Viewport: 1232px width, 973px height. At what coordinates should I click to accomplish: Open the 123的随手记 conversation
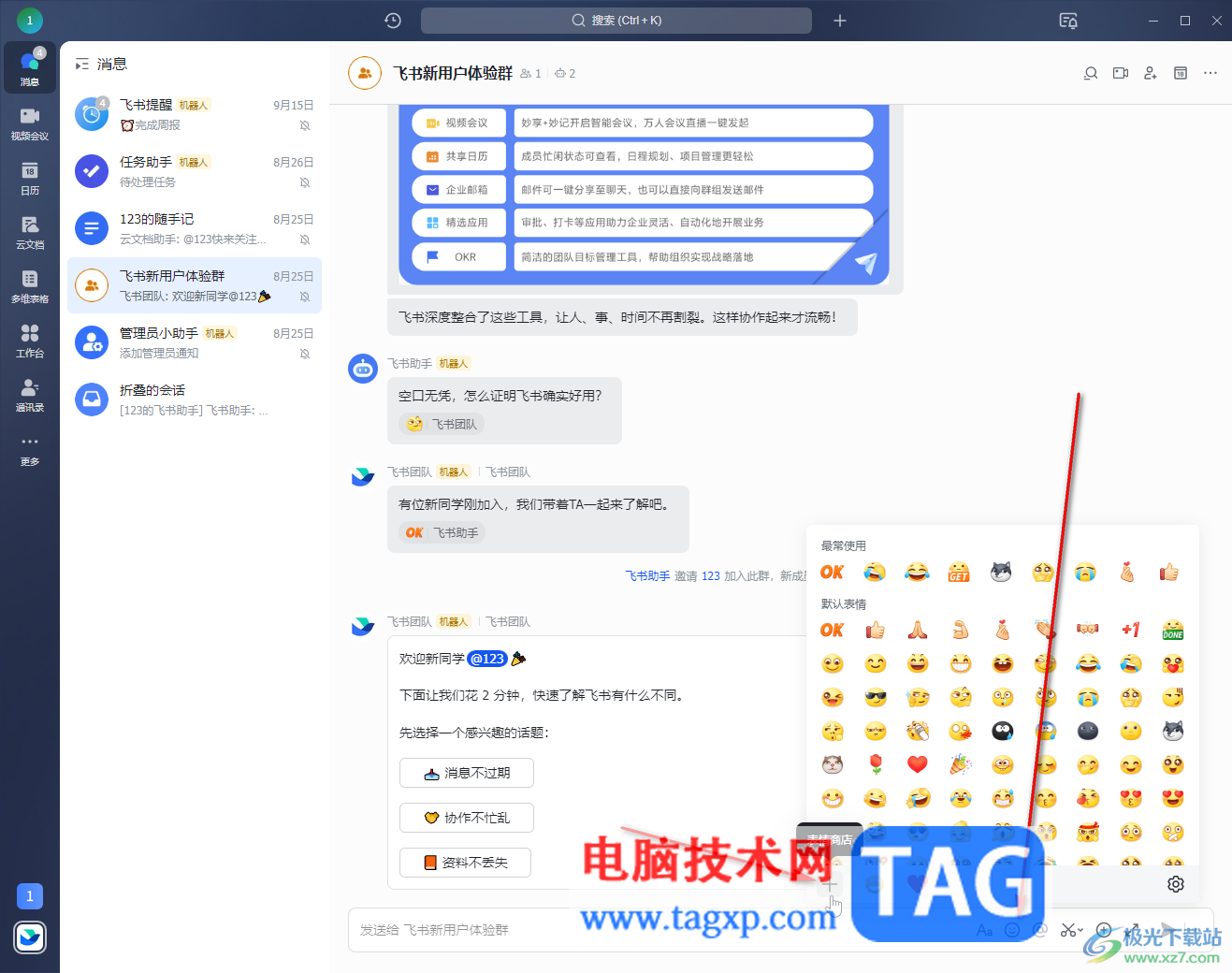195,228
